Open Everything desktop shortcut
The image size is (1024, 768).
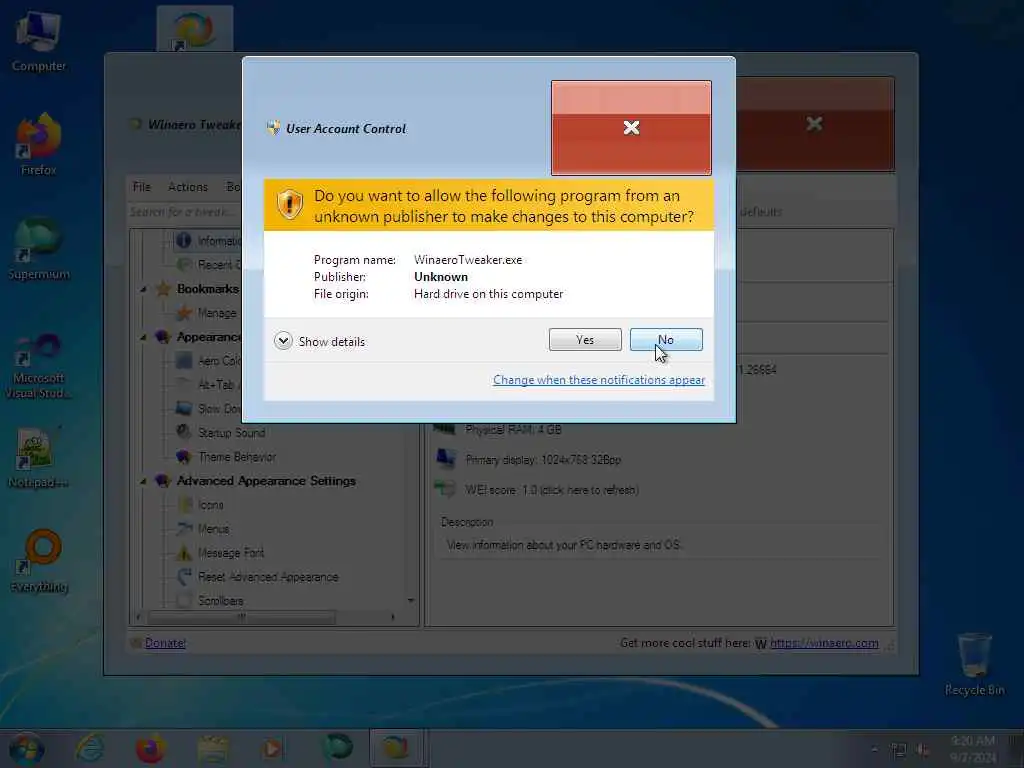40,562
